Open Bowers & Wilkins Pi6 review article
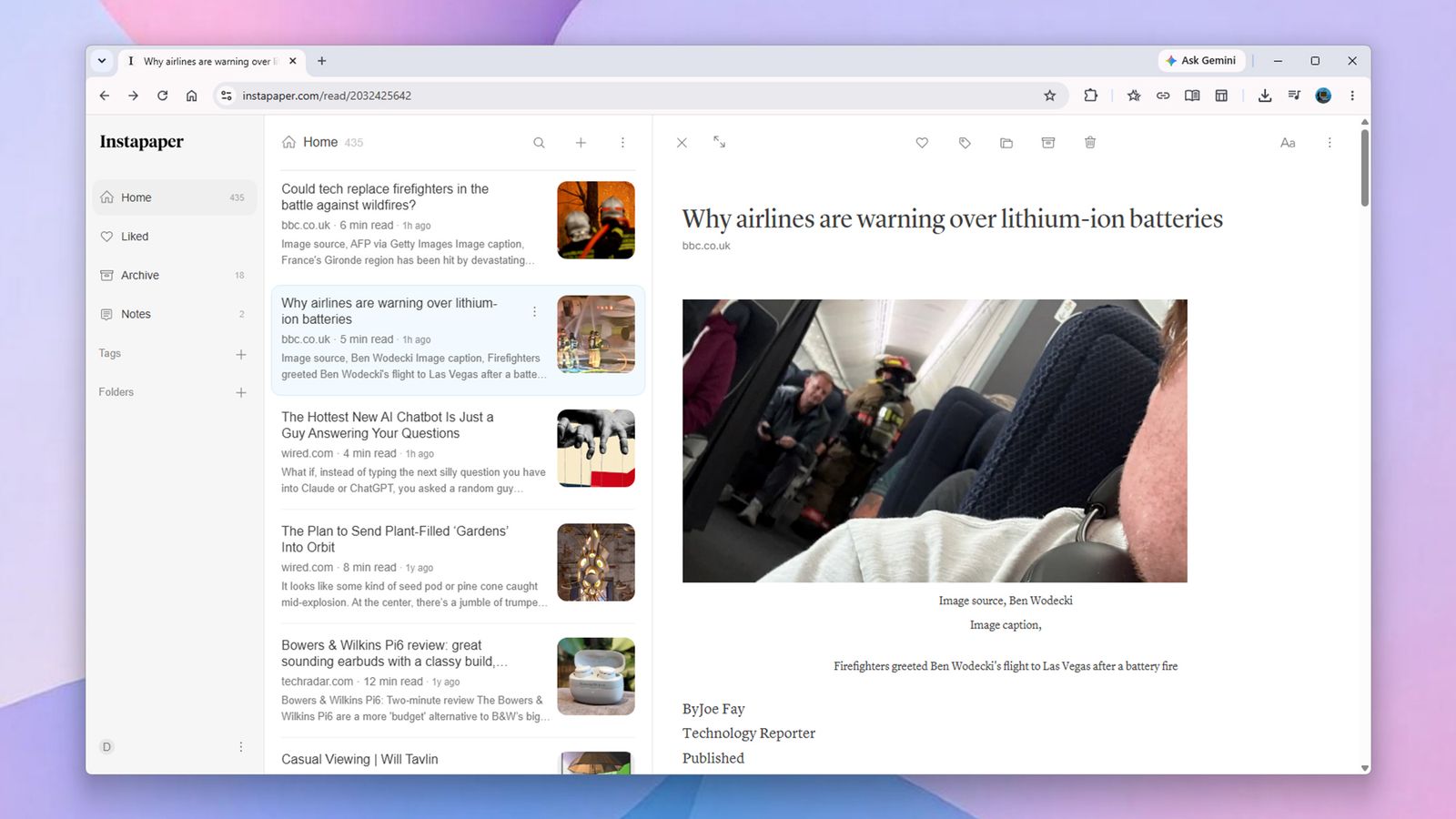 click(394, 653)
